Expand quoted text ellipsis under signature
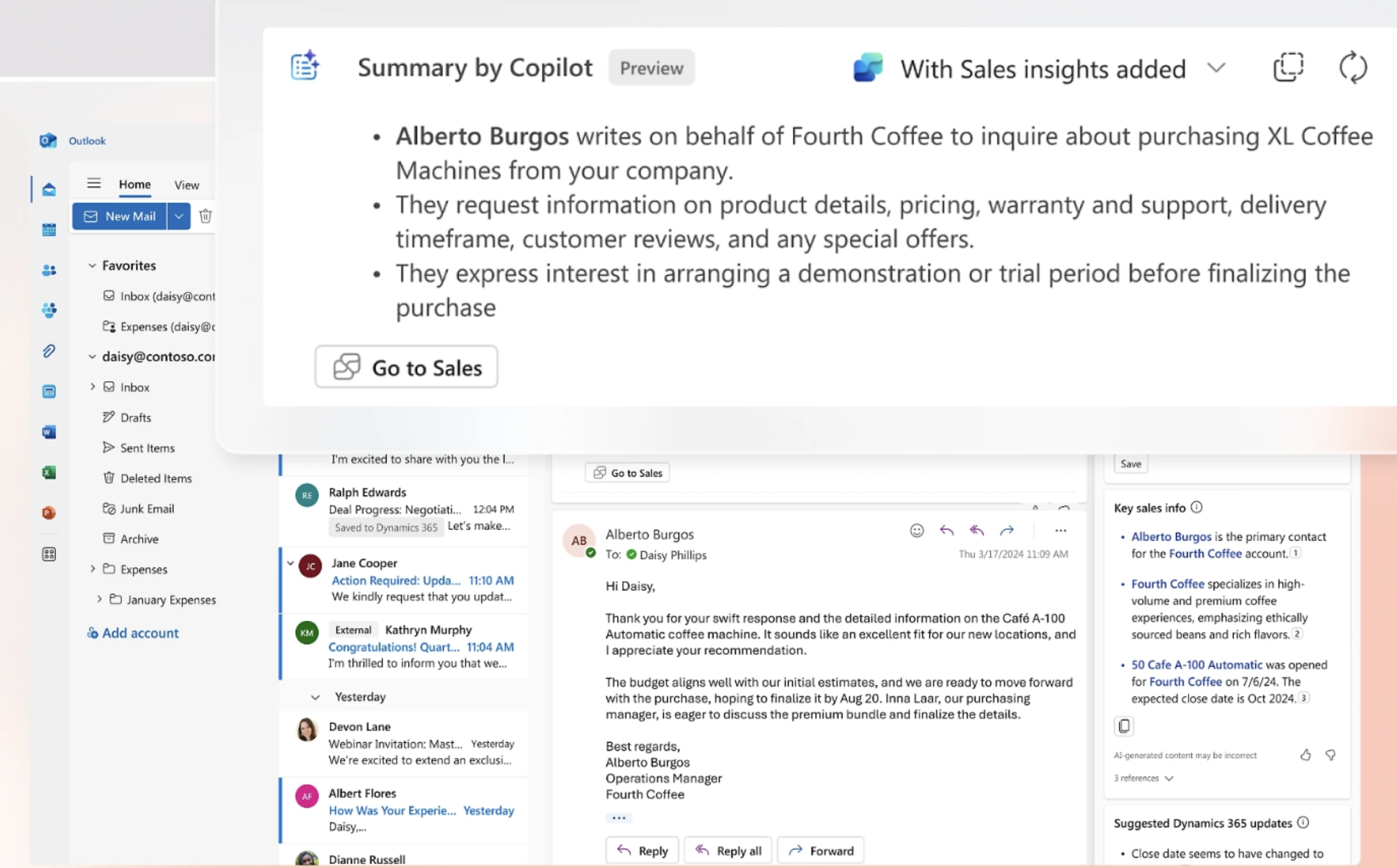Image resolution: width=1397 pixels, height=868 pixels. click(618, 817)
